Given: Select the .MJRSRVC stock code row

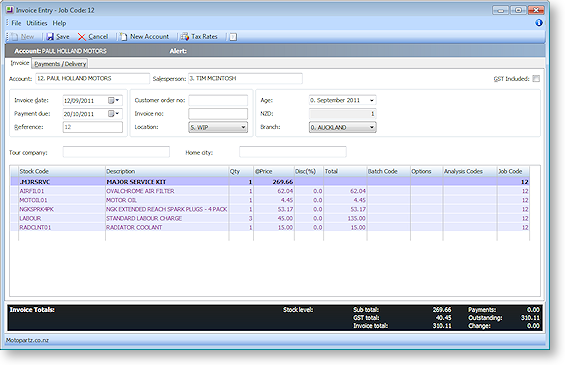Looking at the screenshot, I should point(270,182).
